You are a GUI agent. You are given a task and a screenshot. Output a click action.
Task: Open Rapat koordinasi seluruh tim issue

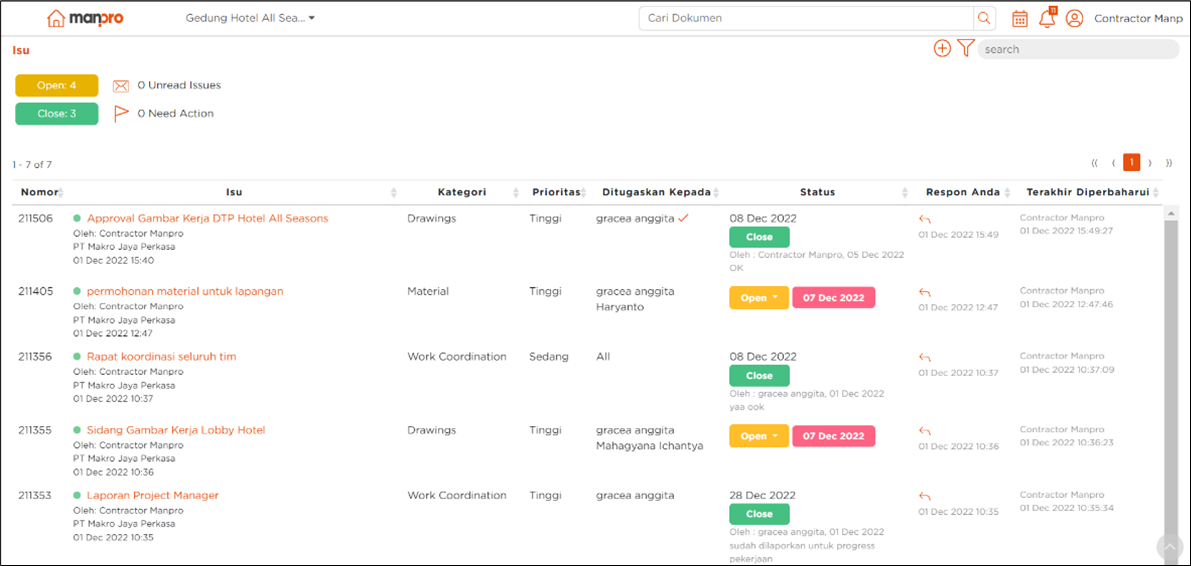coord(161,356)
